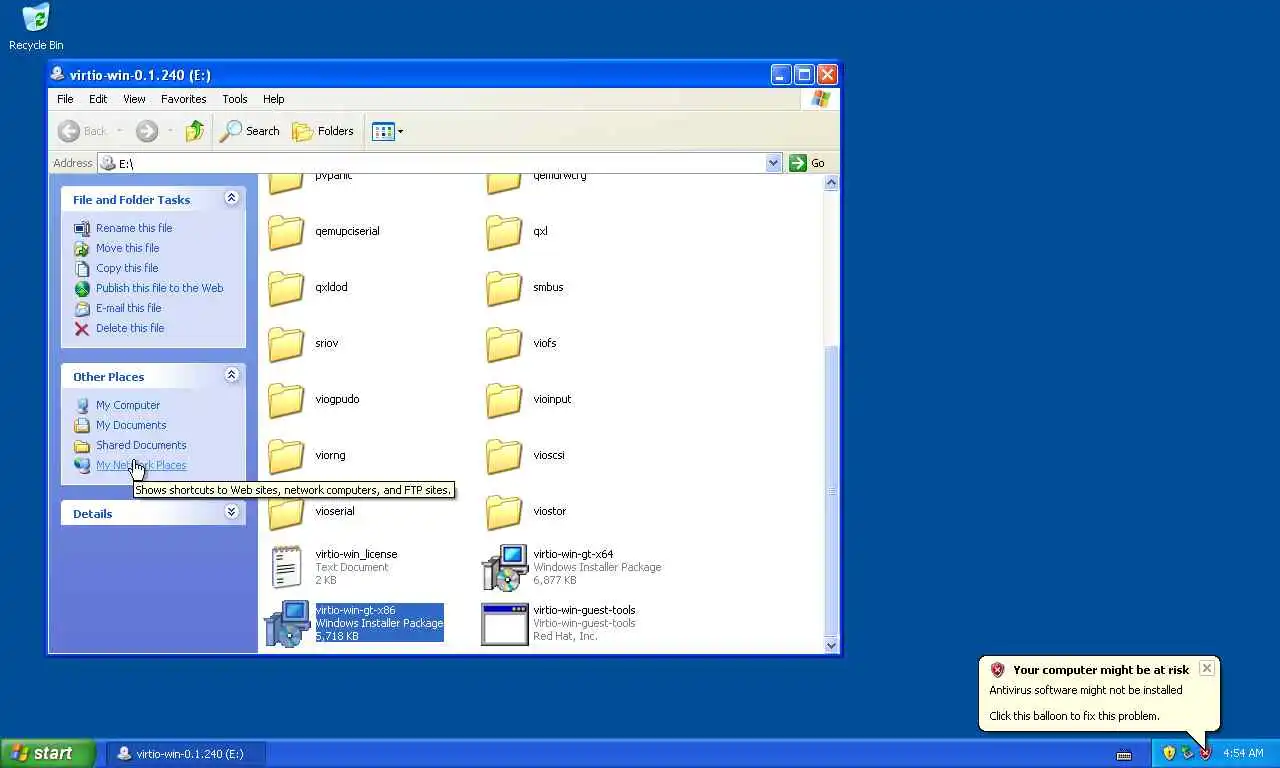Click the 4:54 AM system clock
Viewport: 1280px width, 768px height.
(1243, 753)
